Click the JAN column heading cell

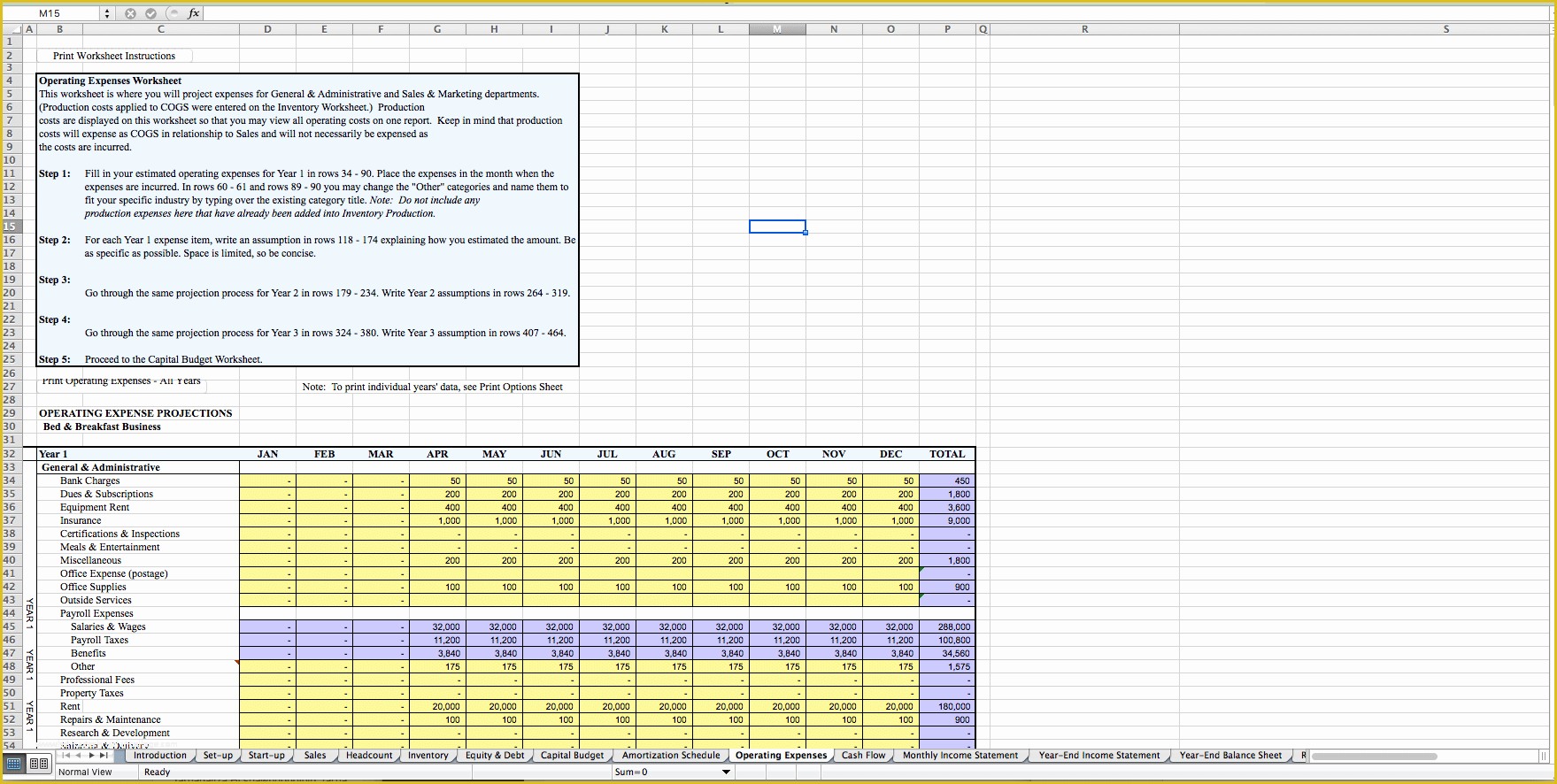[267, 454]
